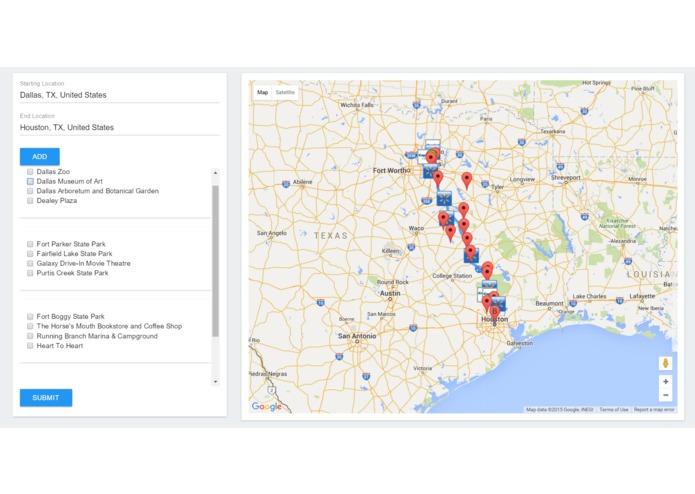Check the Dallas Zoo checkbox
Screen dimensions: 695x494
tap(30, 171)
